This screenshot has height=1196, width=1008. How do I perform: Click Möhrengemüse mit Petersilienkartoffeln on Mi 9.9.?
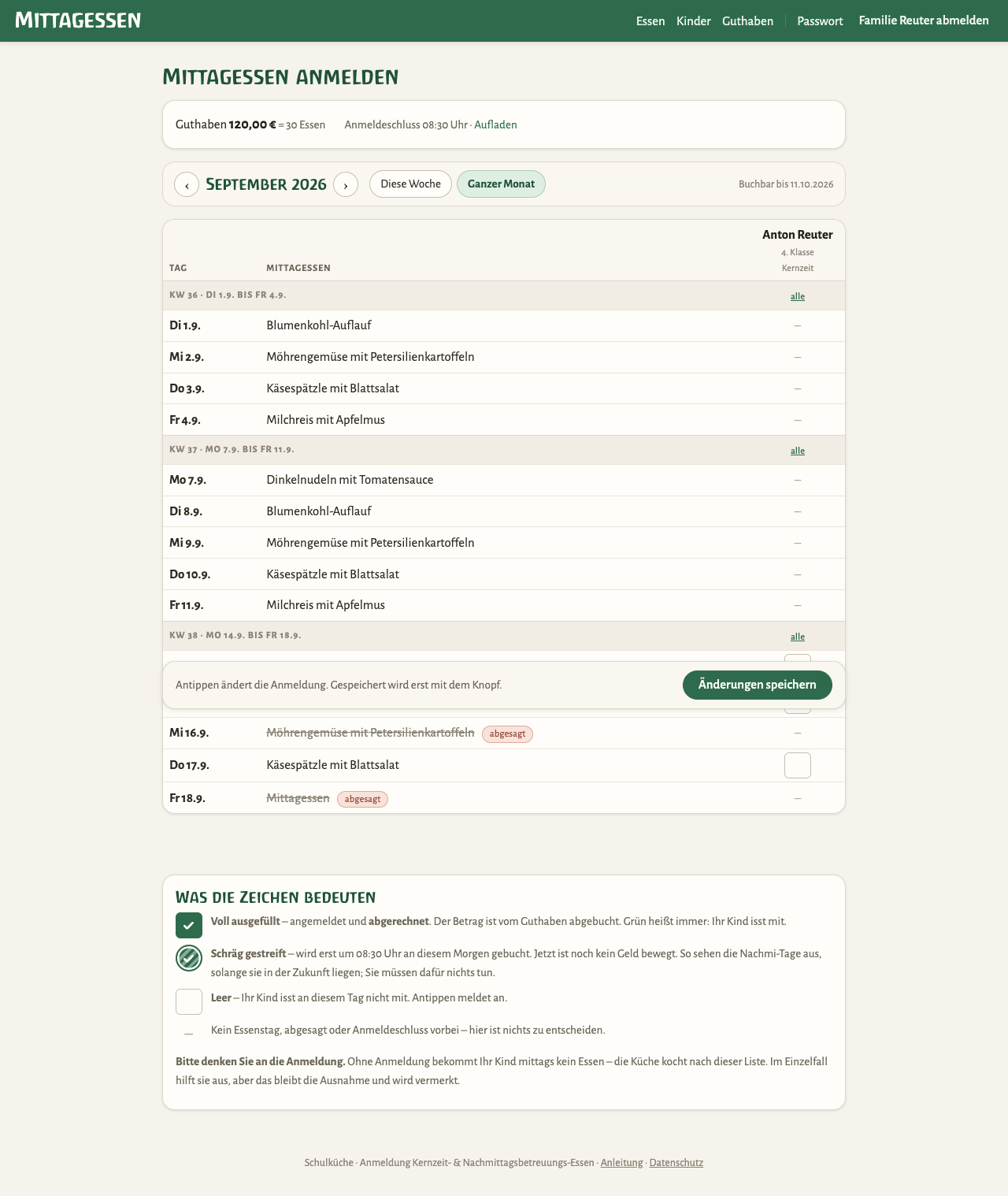370,543
